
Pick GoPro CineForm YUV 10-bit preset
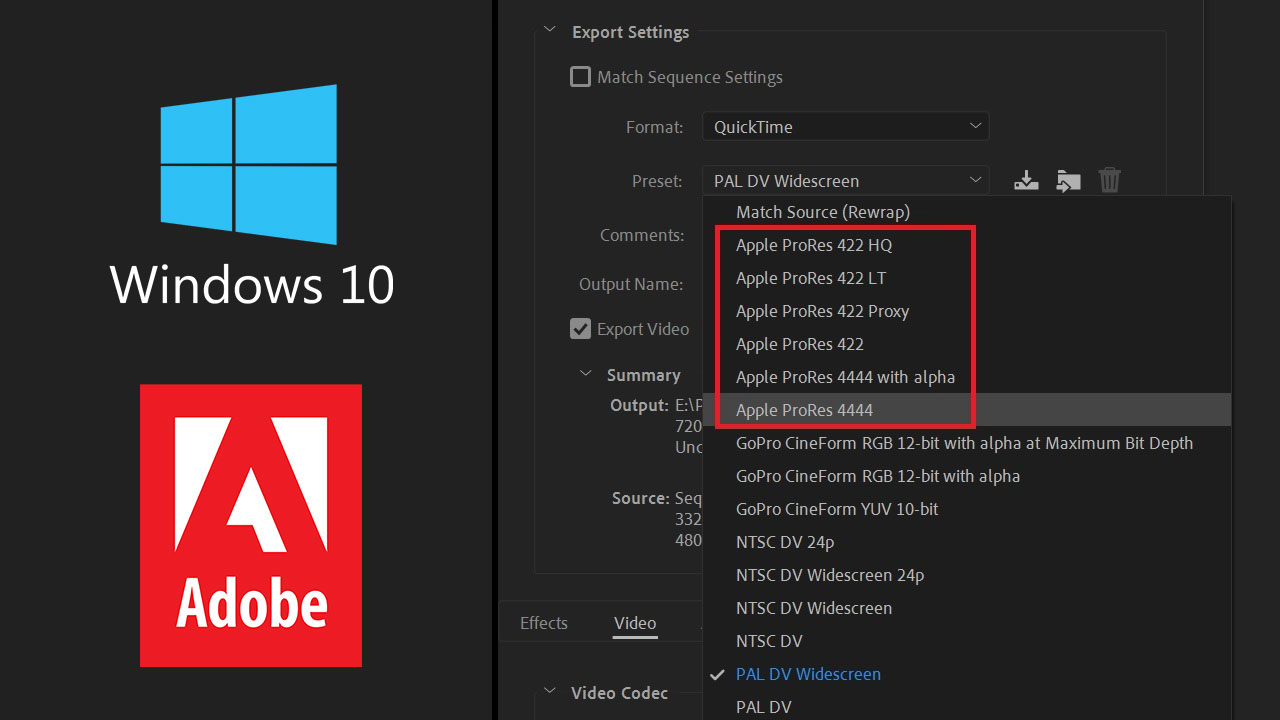pos(837,509)
